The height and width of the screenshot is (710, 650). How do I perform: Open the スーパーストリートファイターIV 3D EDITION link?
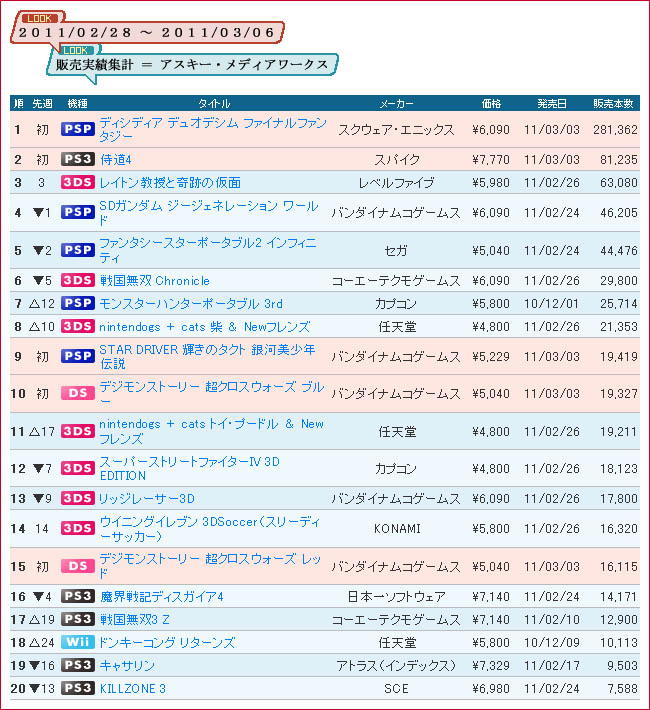[x=189, y=469]
